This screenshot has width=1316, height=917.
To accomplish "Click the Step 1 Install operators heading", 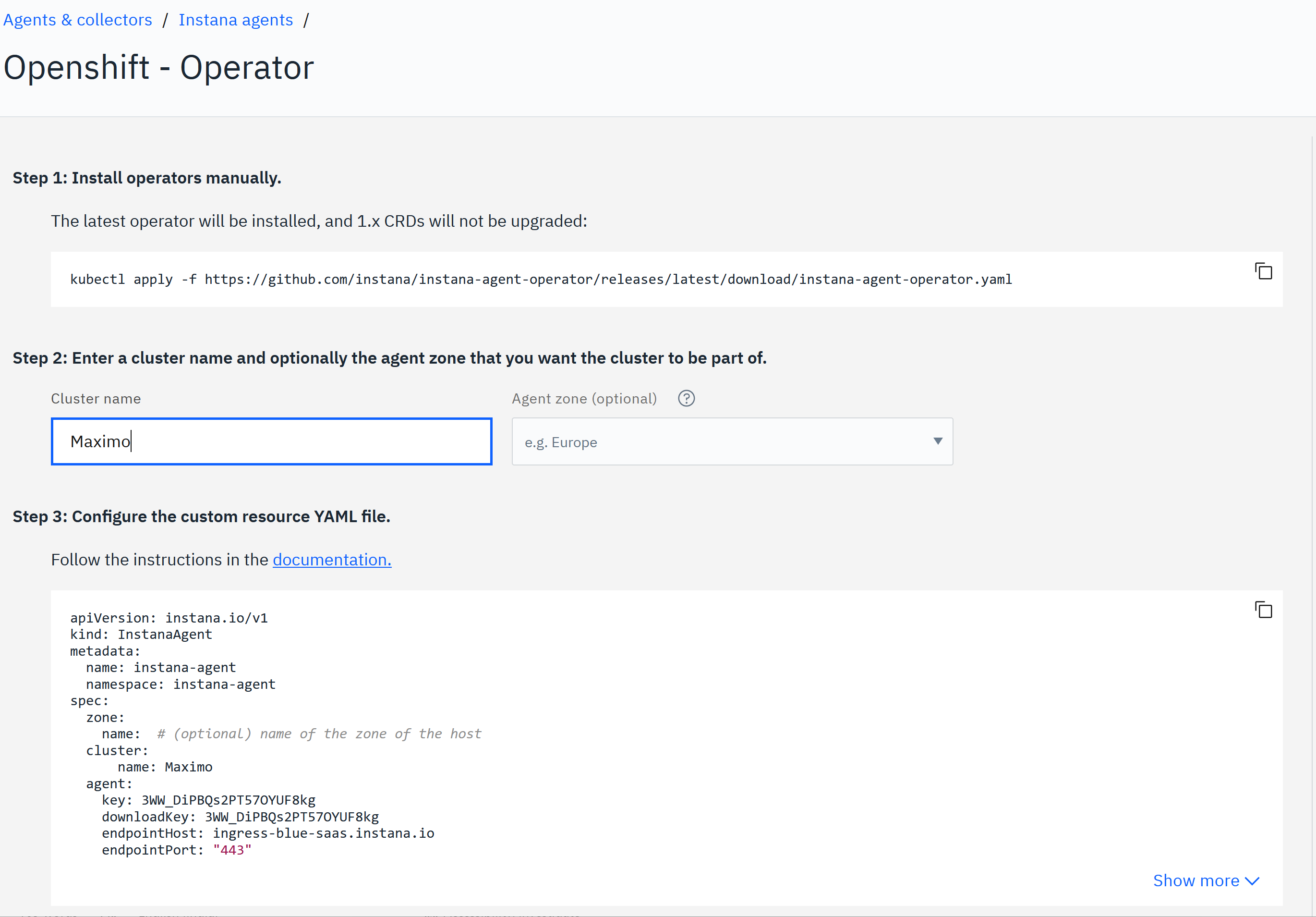I will [147, 178].
